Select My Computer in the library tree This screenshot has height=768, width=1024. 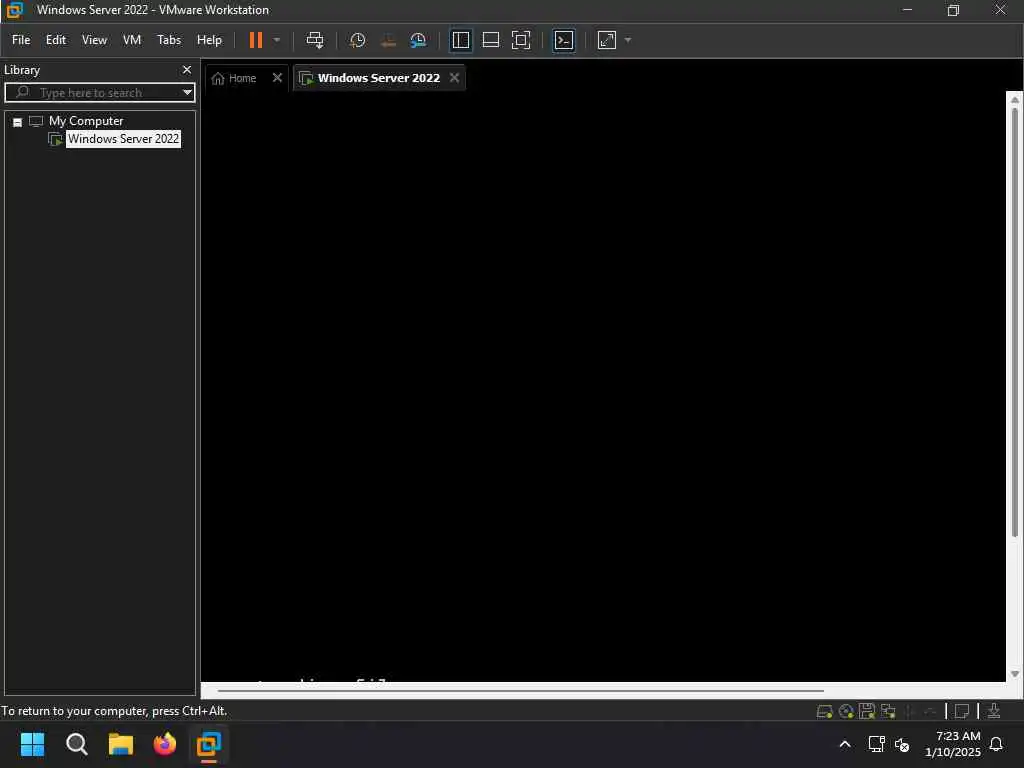point(86,121)
